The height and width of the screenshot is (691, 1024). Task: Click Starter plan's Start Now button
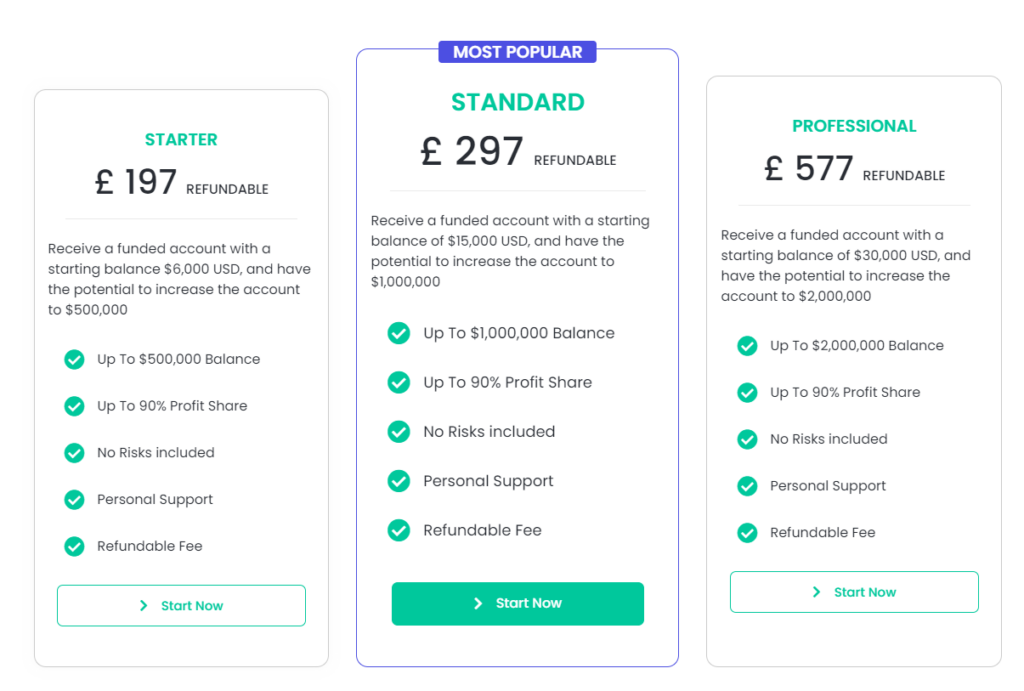click(x=181, y=605)
